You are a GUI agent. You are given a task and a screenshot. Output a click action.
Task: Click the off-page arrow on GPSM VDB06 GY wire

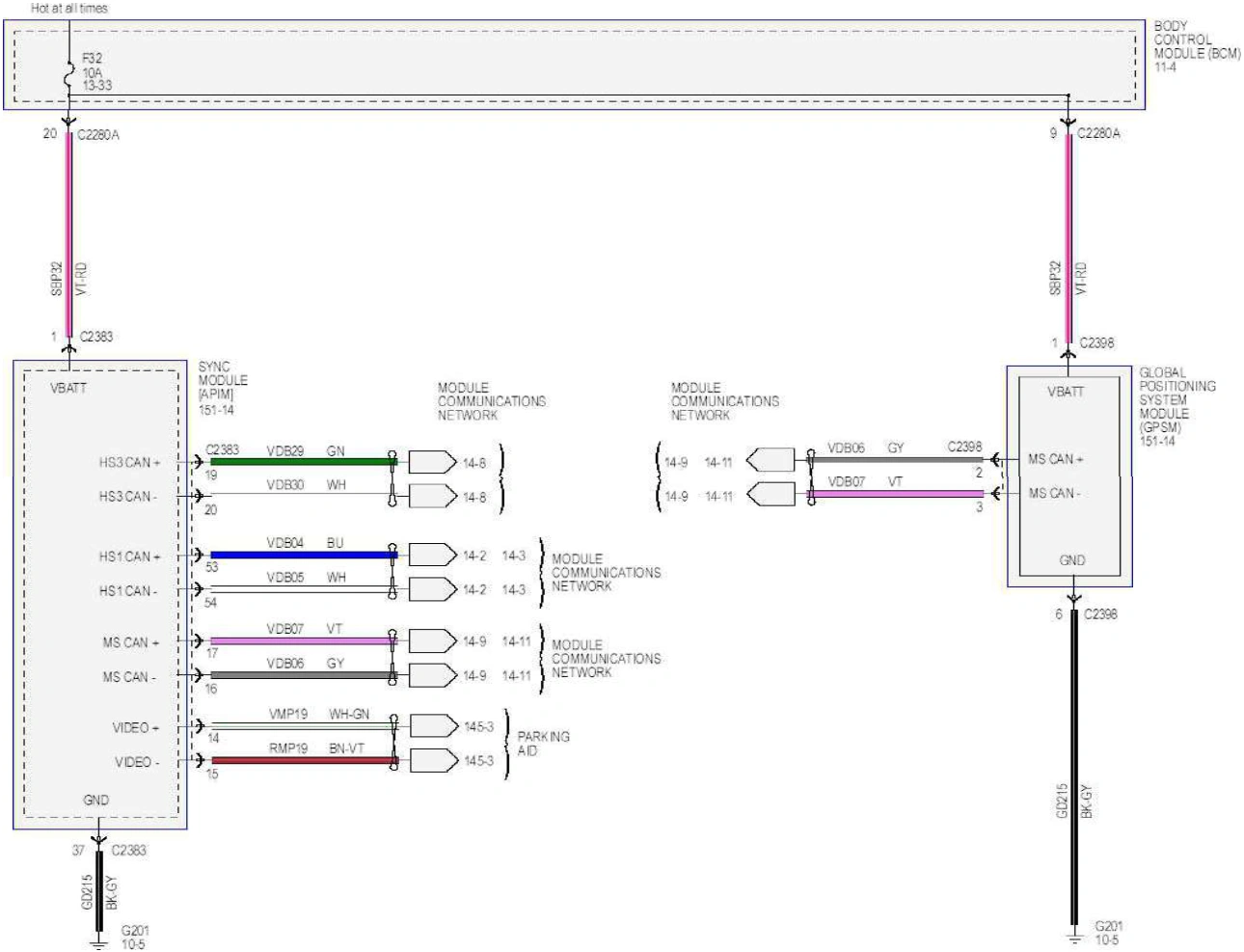771,460
